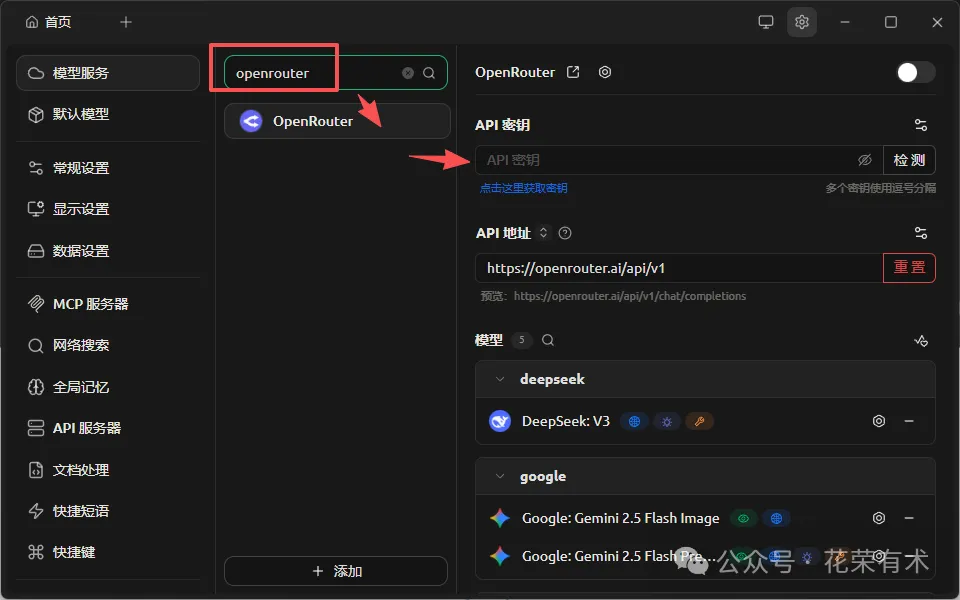Open Gemini 2.5 Flash Image settings gear
The height and width of the screenshot is (600, 960).
pos(879,518)
